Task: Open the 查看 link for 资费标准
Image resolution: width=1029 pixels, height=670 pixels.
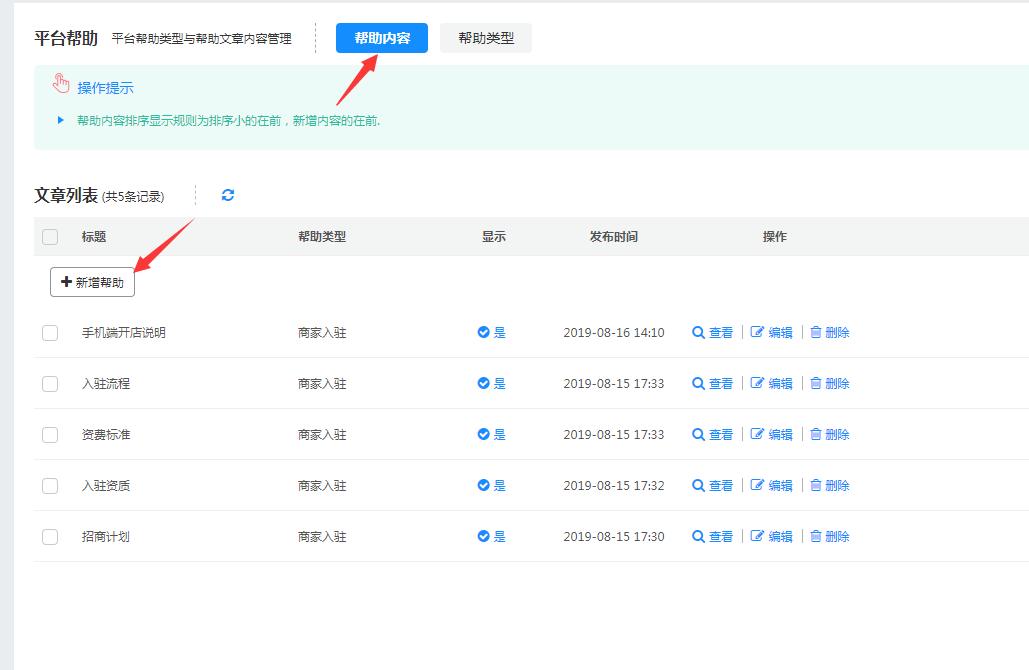Action: click(720, 434)
